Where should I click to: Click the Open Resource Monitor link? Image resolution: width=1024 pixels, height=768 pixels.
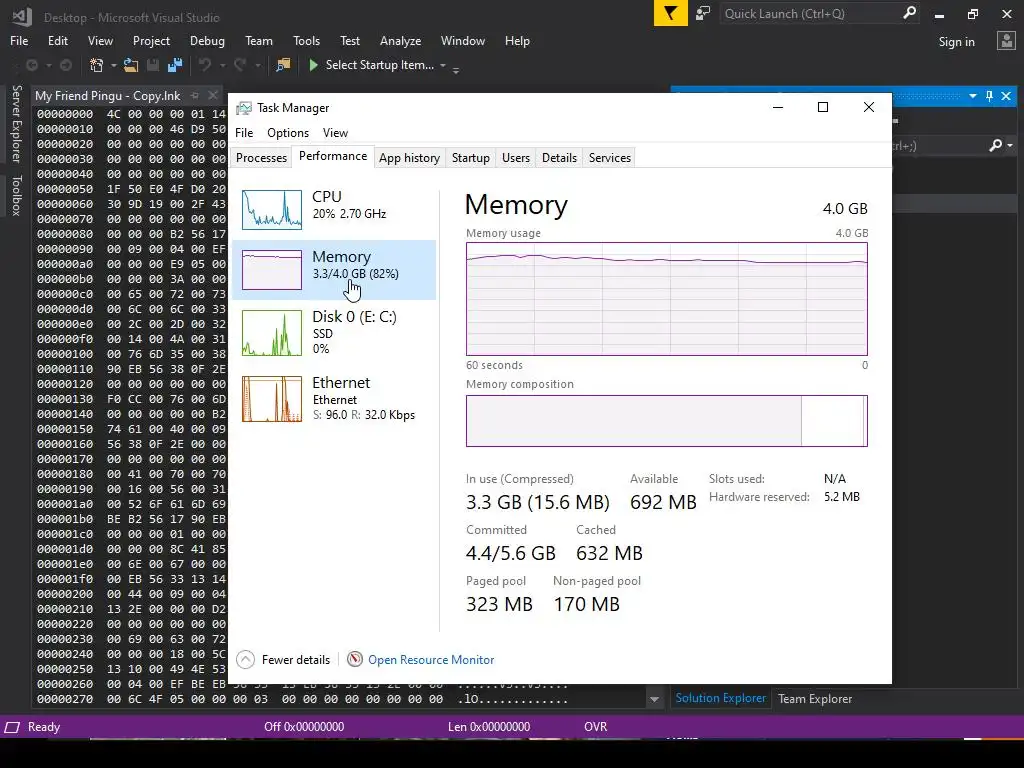(431, 660)
